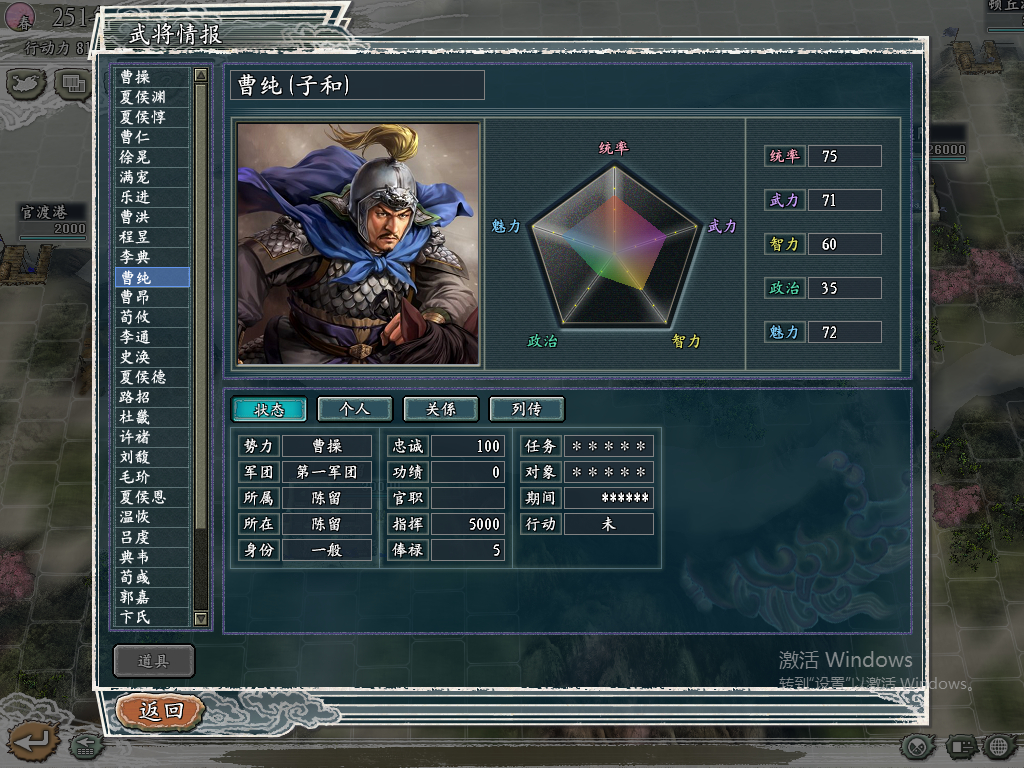The image size is (1024, 768).
Task: Click the 身份 value 一般
Action: (327, 550)
